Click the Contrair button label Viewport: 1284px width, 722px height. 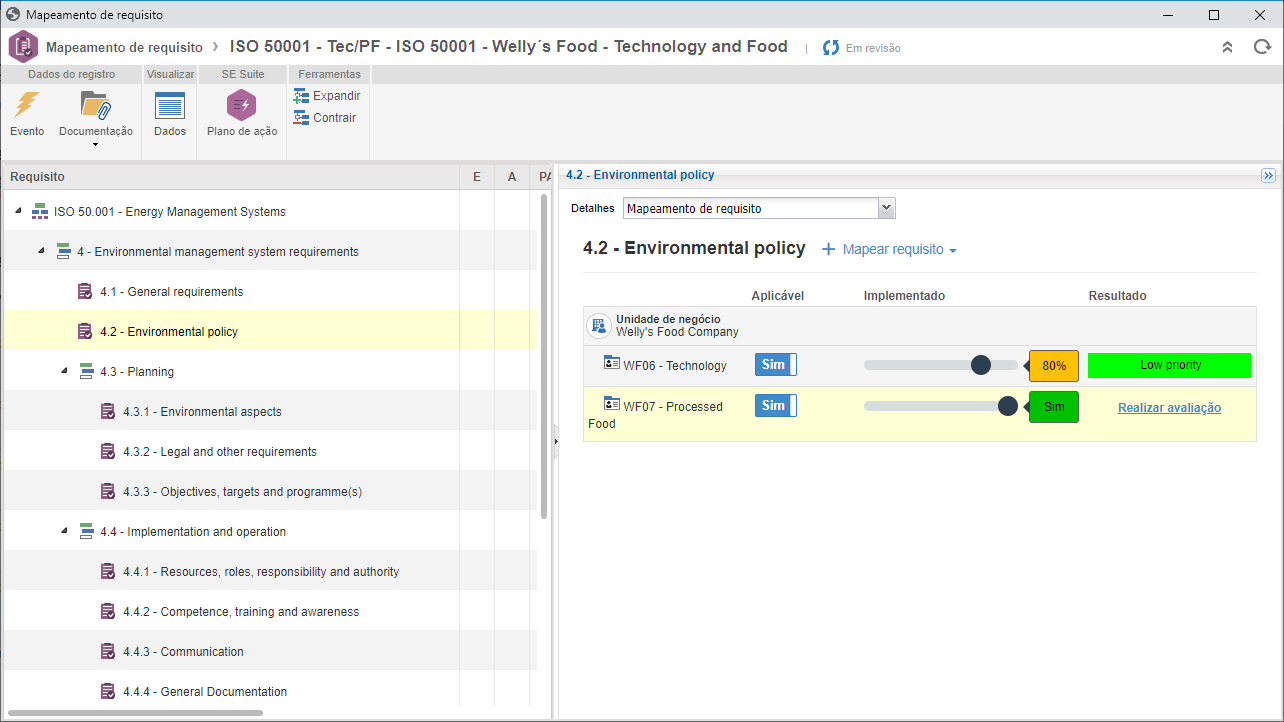pyautogui.click(x=334, y=118)
